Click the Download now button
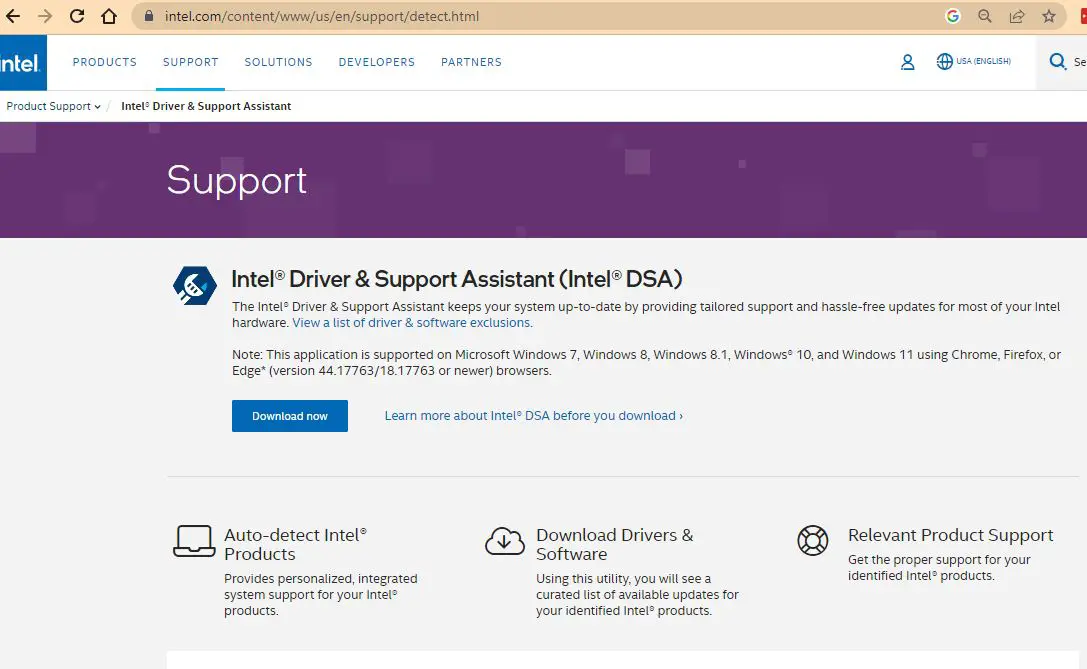1087x669 pixels. [x=289, y=416]
